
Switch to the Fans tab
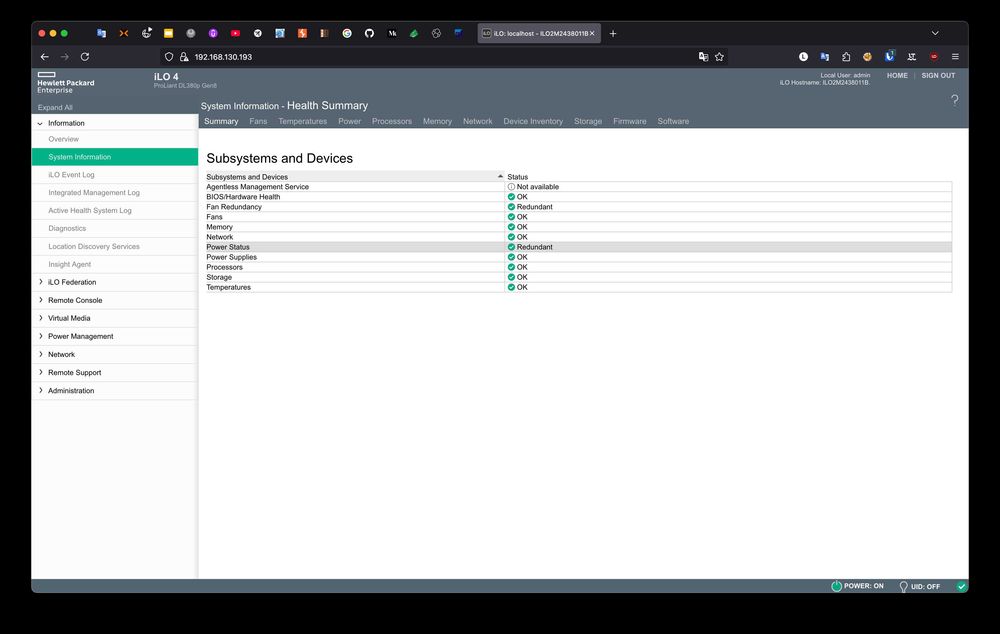[258, 121]
